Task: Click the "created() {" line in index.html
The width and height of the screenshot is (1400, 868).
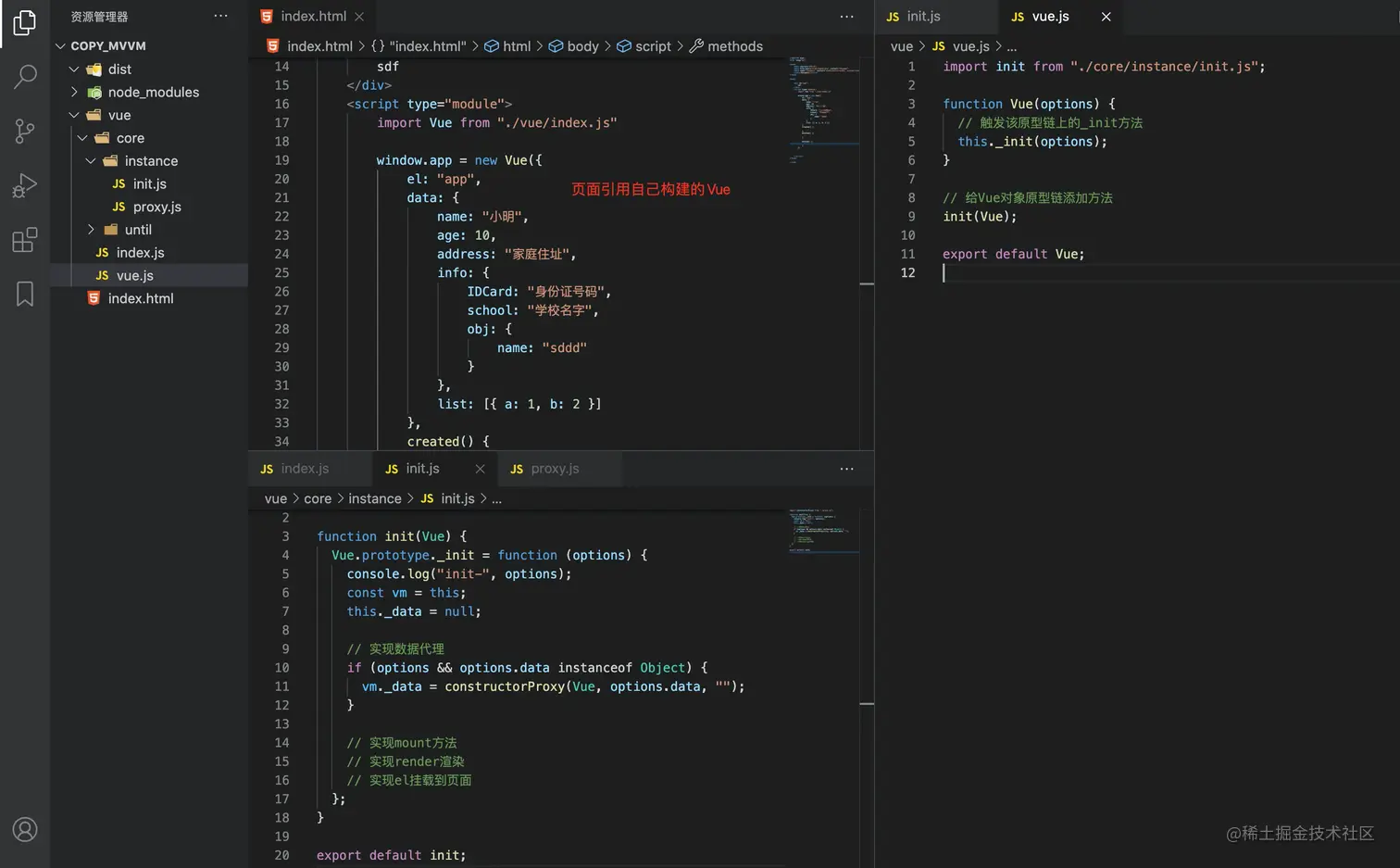Action: click(x=448, y=441)
